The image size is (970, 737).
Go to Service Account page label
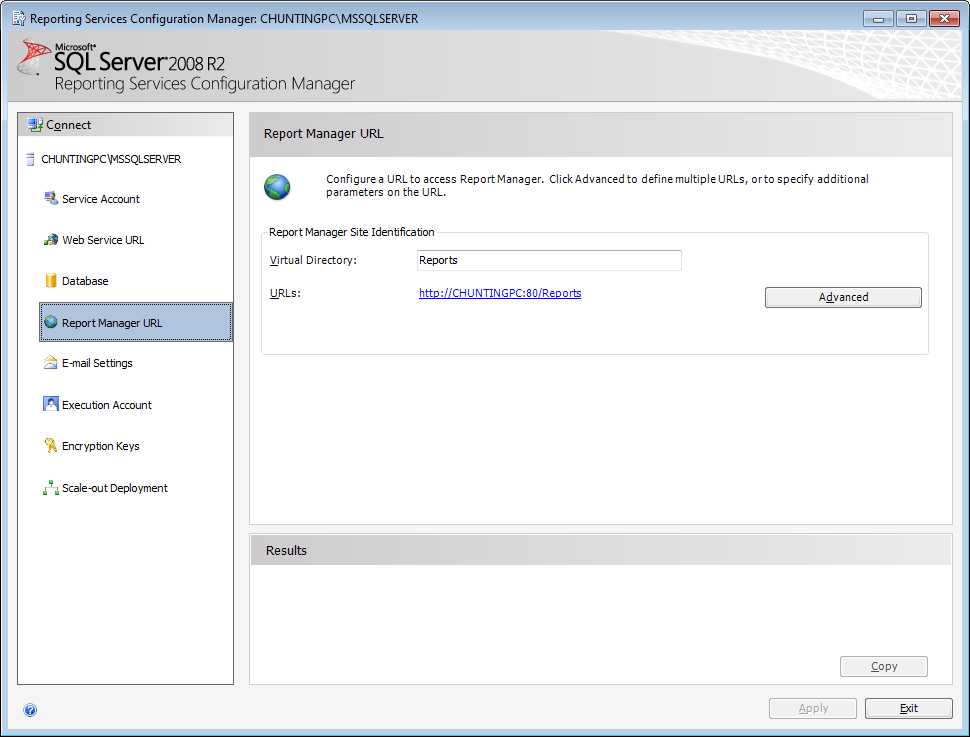click(x=101, y=199)
